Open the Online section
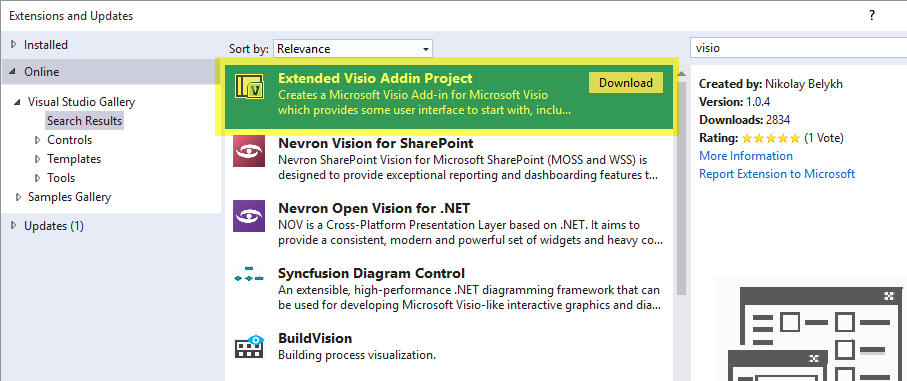 click(x=42, y=72)
